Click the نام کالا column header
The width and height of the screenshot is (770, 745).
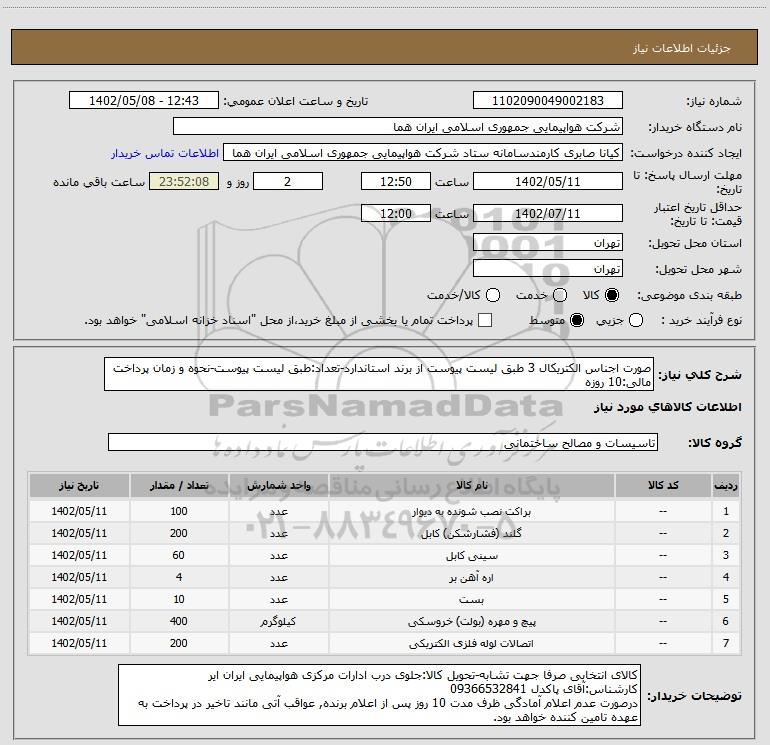point(471,486)
